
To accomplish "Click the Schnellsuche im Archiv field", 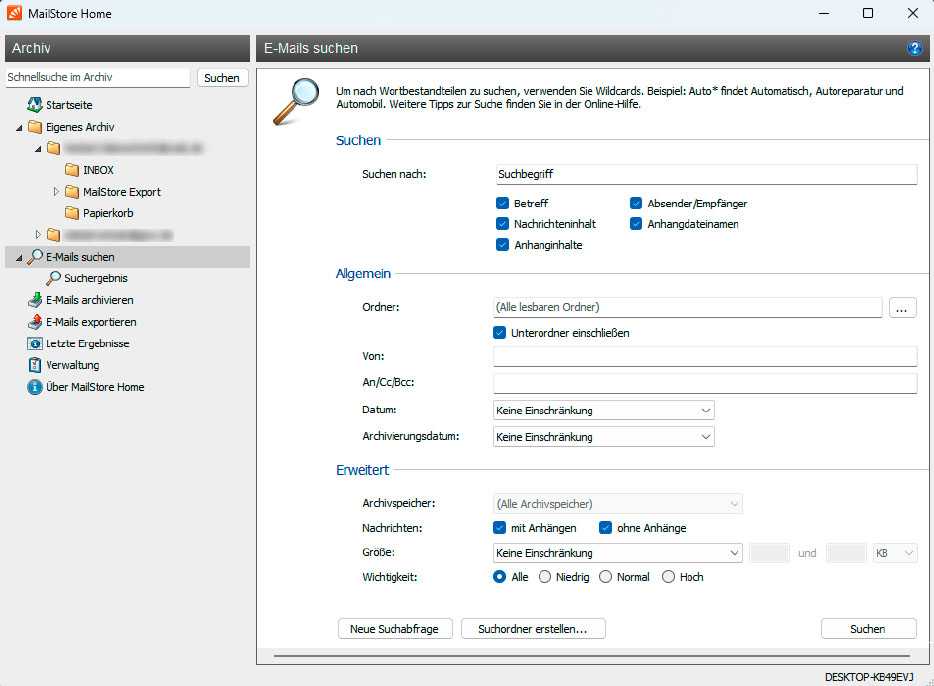I will coord(98,77).
